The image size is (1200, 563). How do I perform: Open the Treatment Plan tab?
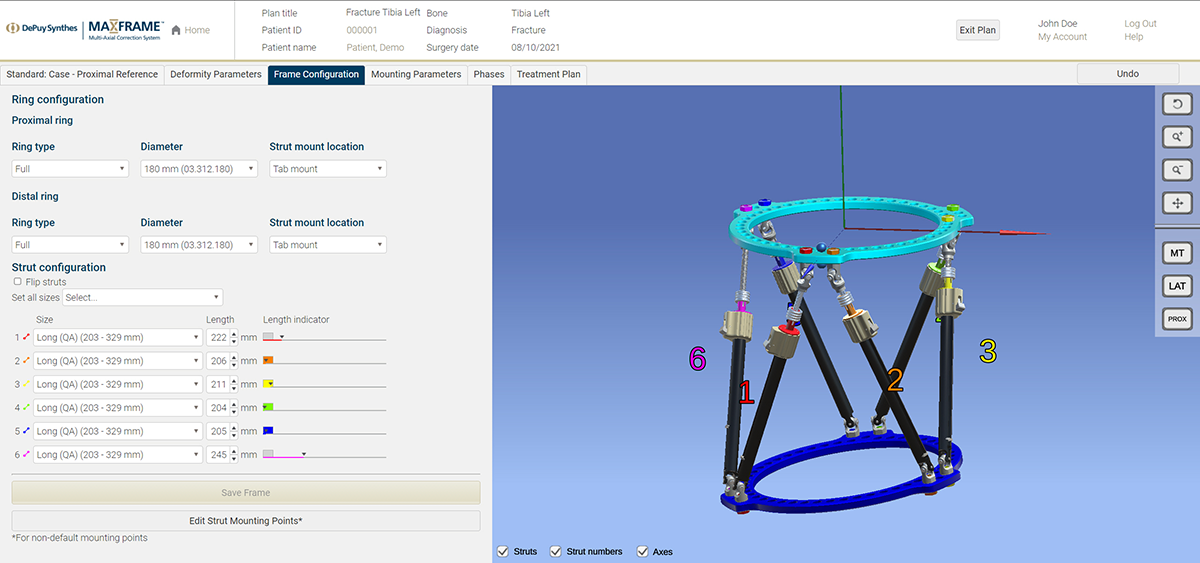(548, 74)
